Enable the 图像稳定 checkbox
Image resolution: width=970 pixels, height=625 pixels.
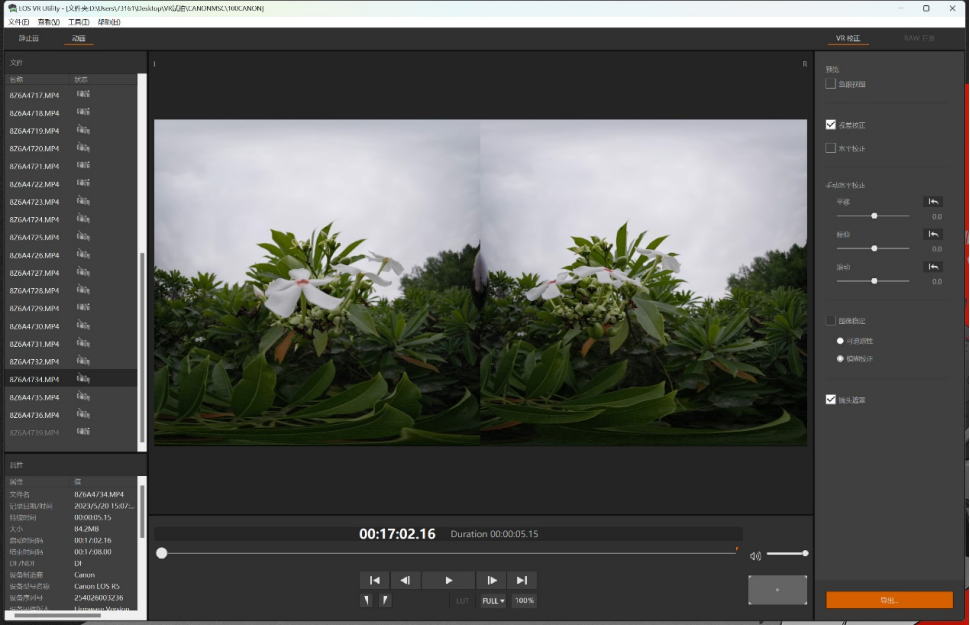tap(831, 321)
